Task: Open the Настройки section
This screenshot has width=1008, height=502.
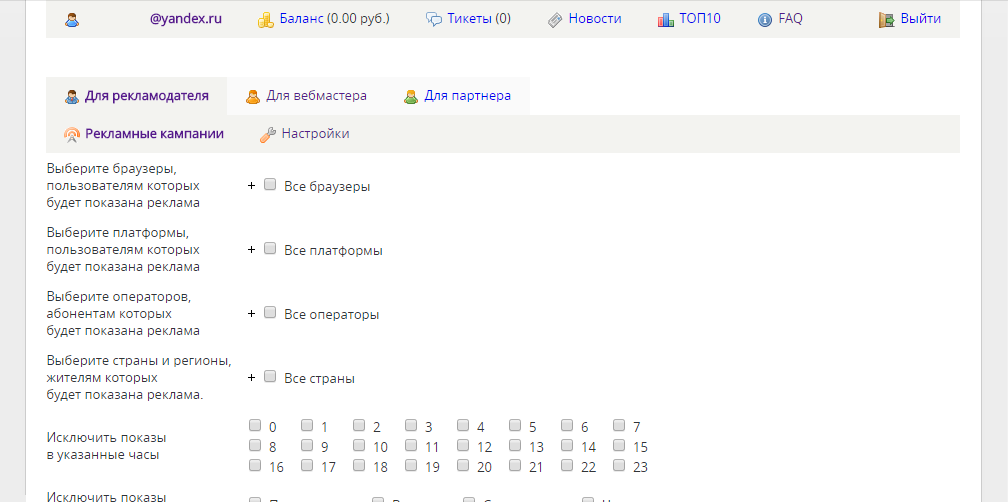Action: [316, 134]
